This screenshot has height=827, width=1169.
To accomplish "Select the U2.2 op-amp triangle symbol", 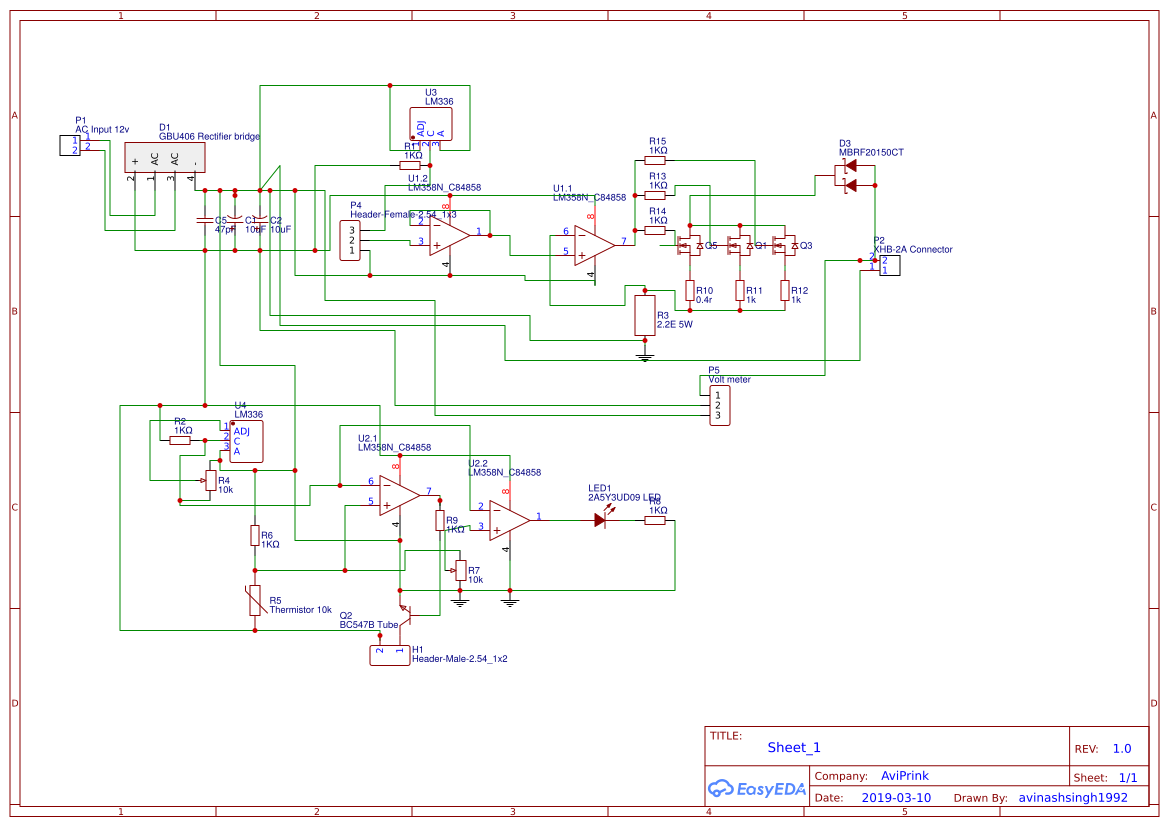I will coord(510,520).
